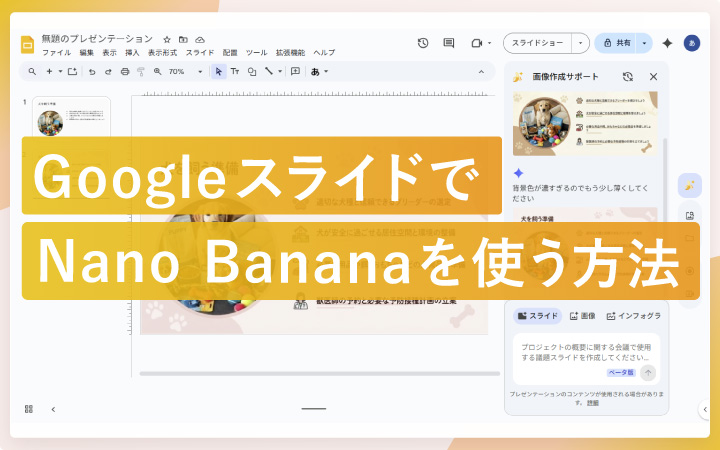Rename the 無題のプレゼンテーション title
The height and width of the screenshot is (450, 720).
(97, 39)
